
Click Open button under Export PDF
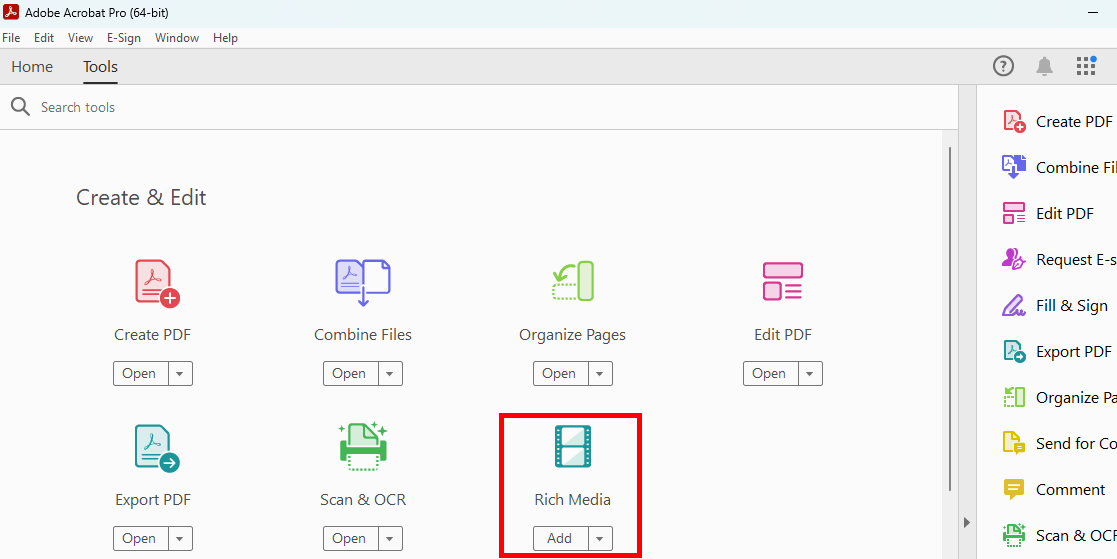point(140,538)
